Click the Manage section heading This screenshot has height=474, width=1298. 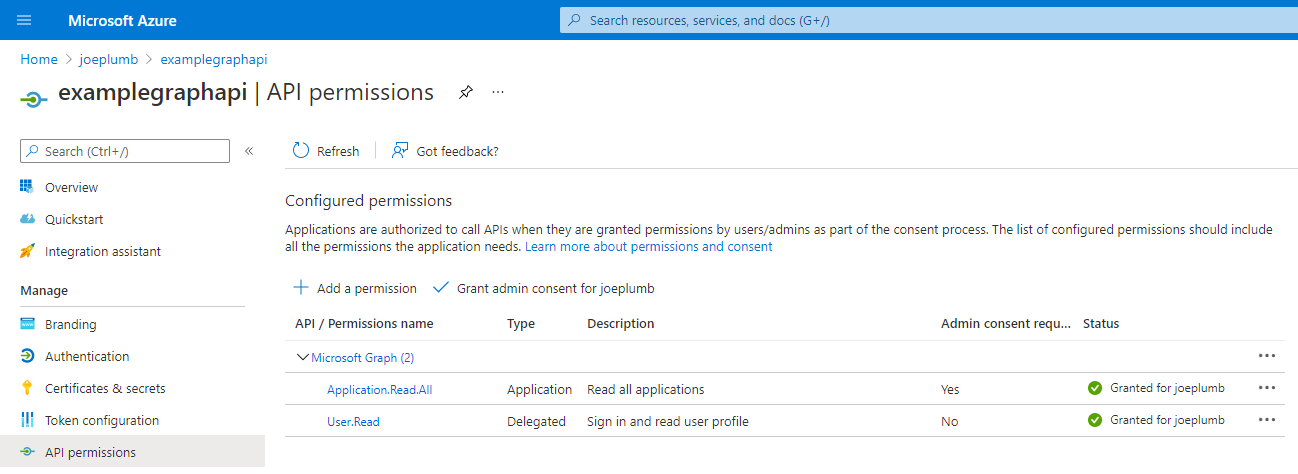click(x=44, y=291)
